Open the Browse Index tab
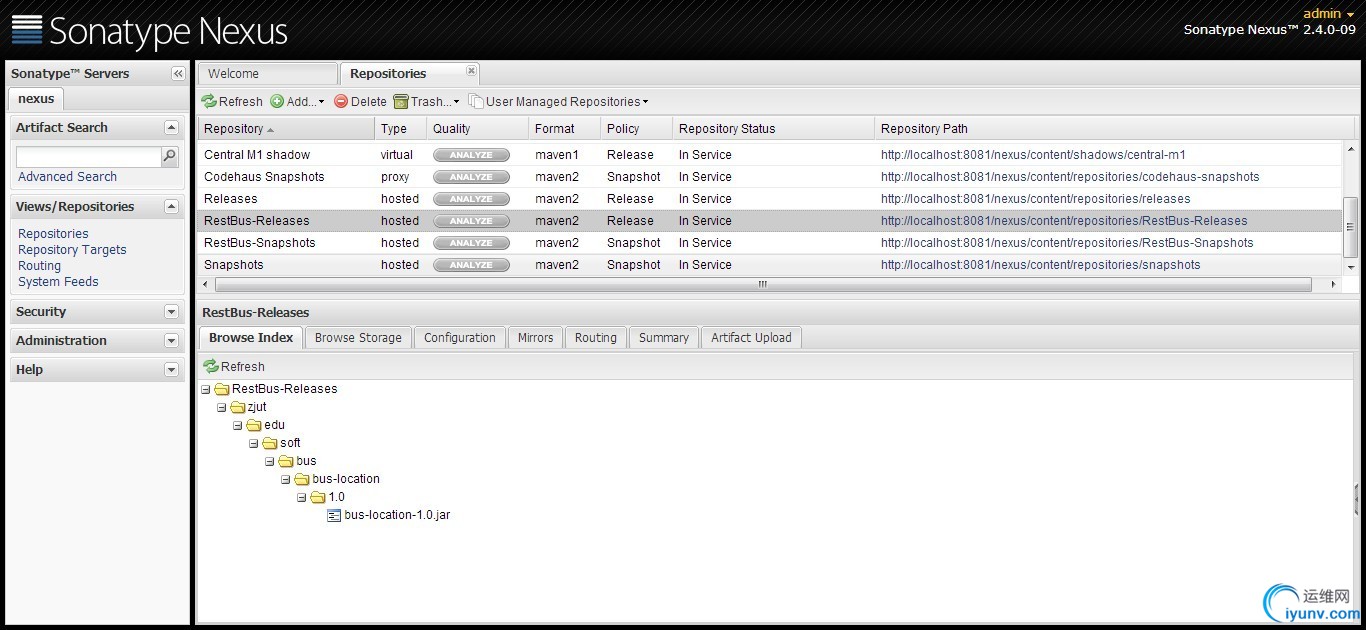 point(251,338)
